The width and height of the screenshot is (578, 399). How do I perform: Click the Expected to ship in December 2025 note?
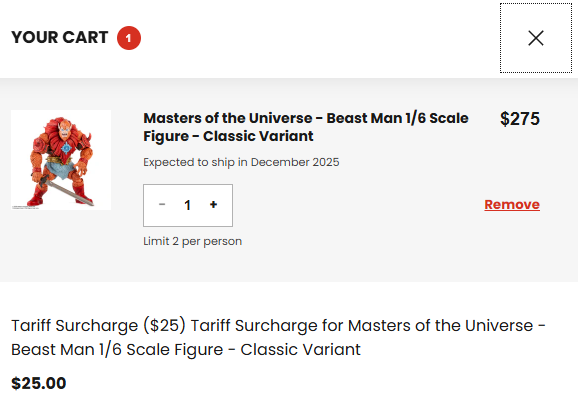click(241, 162)
